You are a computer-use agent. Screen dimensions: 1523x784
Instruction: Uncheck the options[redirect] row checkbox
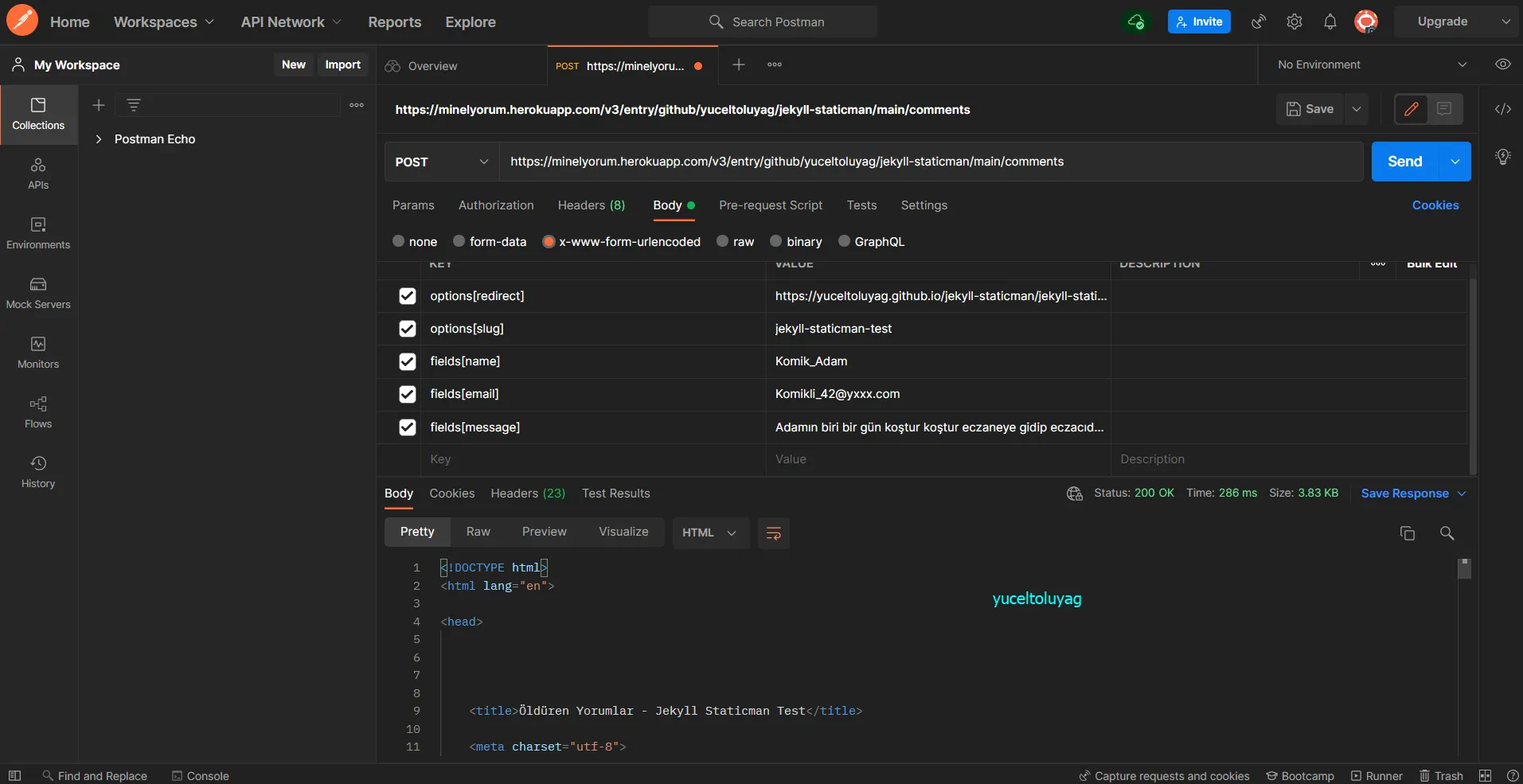408,296
